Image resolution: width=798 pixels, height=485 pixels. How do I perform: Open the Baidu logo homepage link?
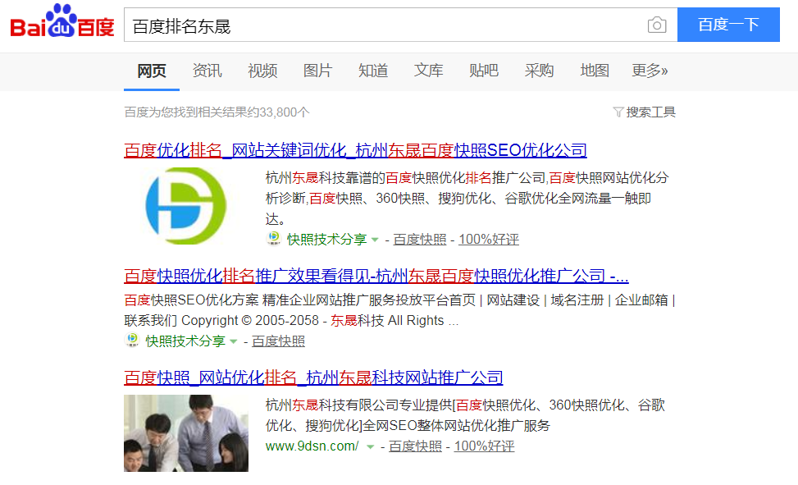coord(62,21)
